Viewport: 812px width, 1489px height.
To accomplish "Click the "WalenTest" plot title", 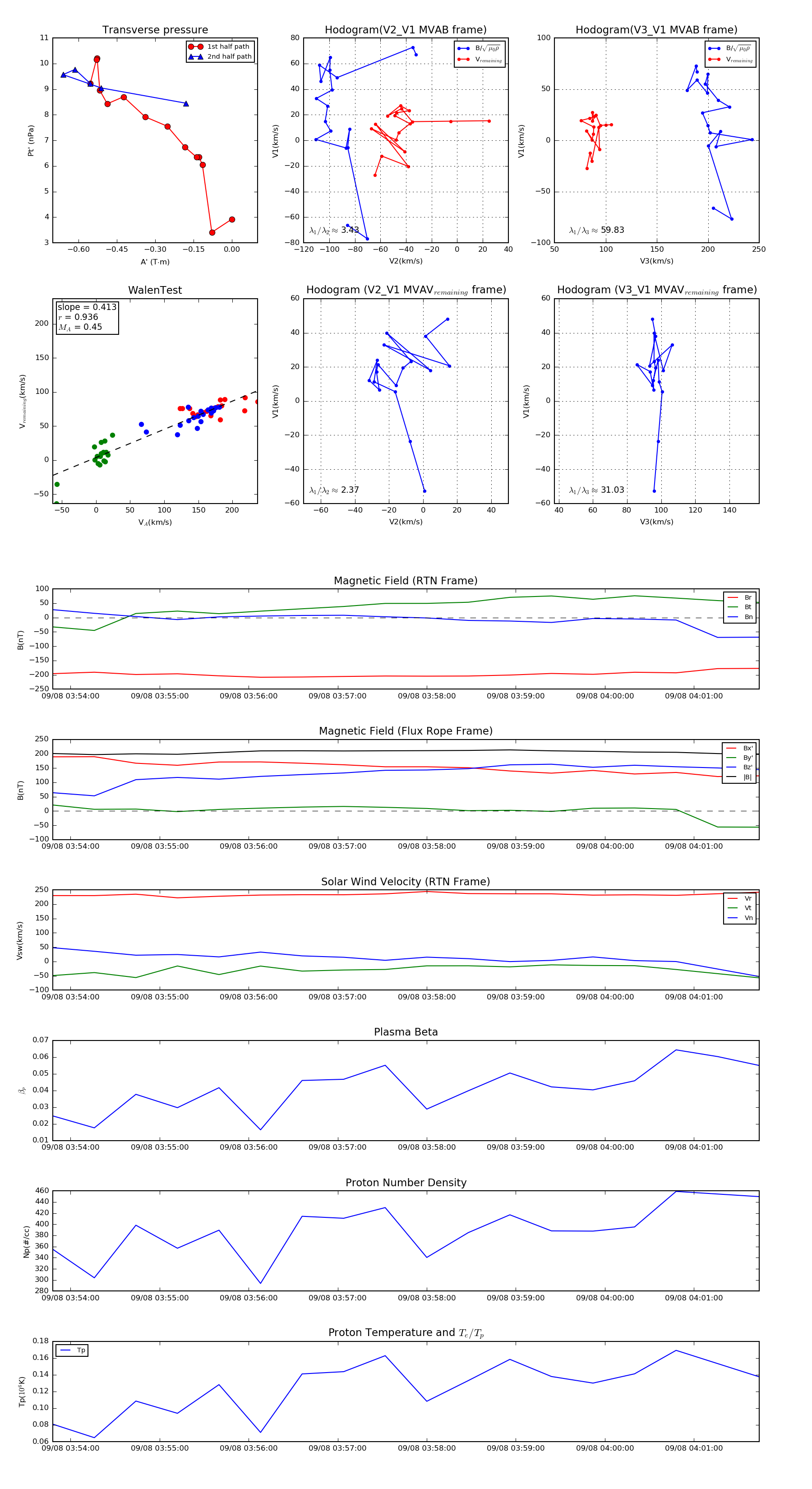I will (x=155, y=290).
